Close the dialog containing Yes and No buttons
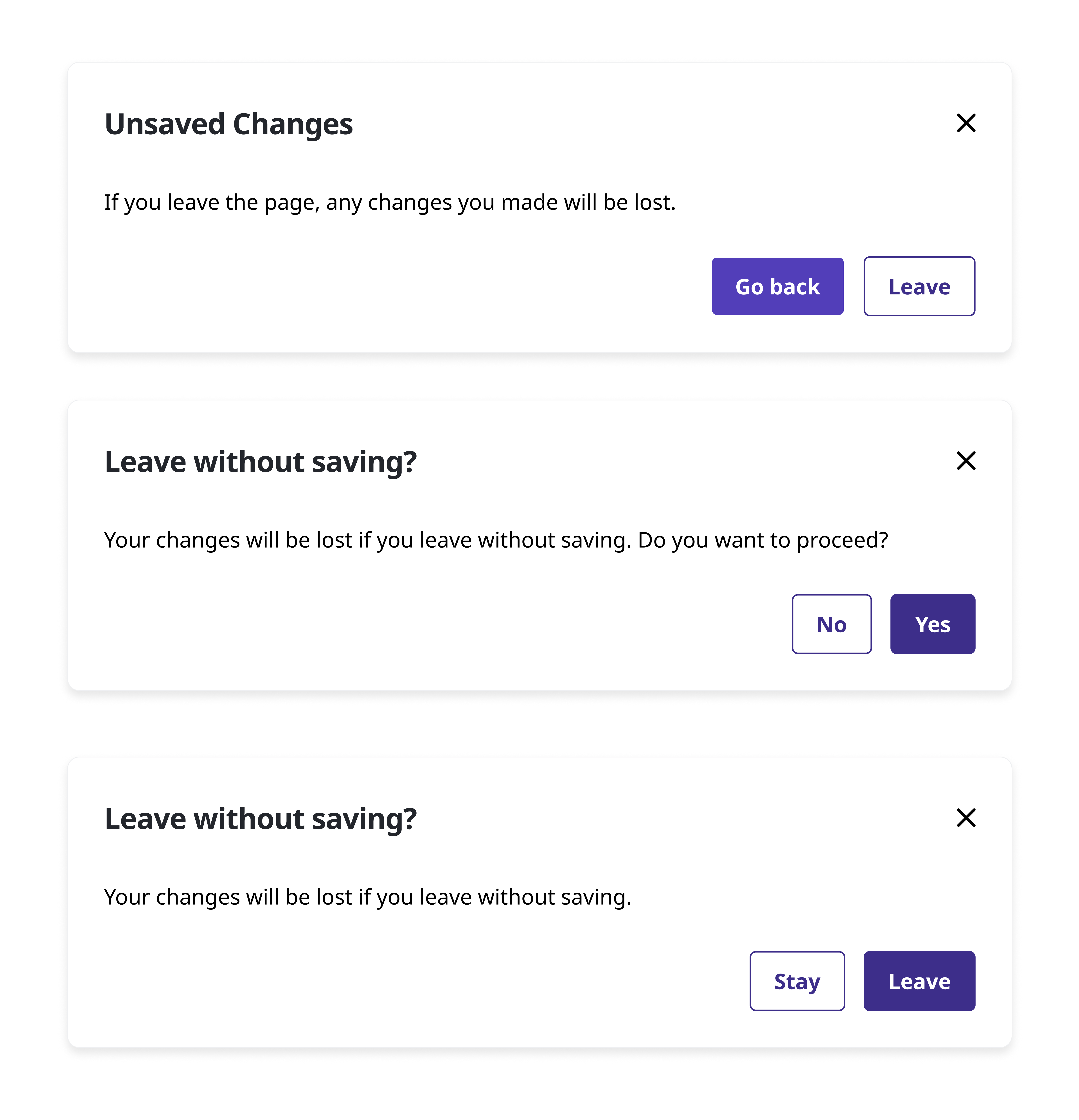1079x1120 pixels. click(x=966, y=461)
